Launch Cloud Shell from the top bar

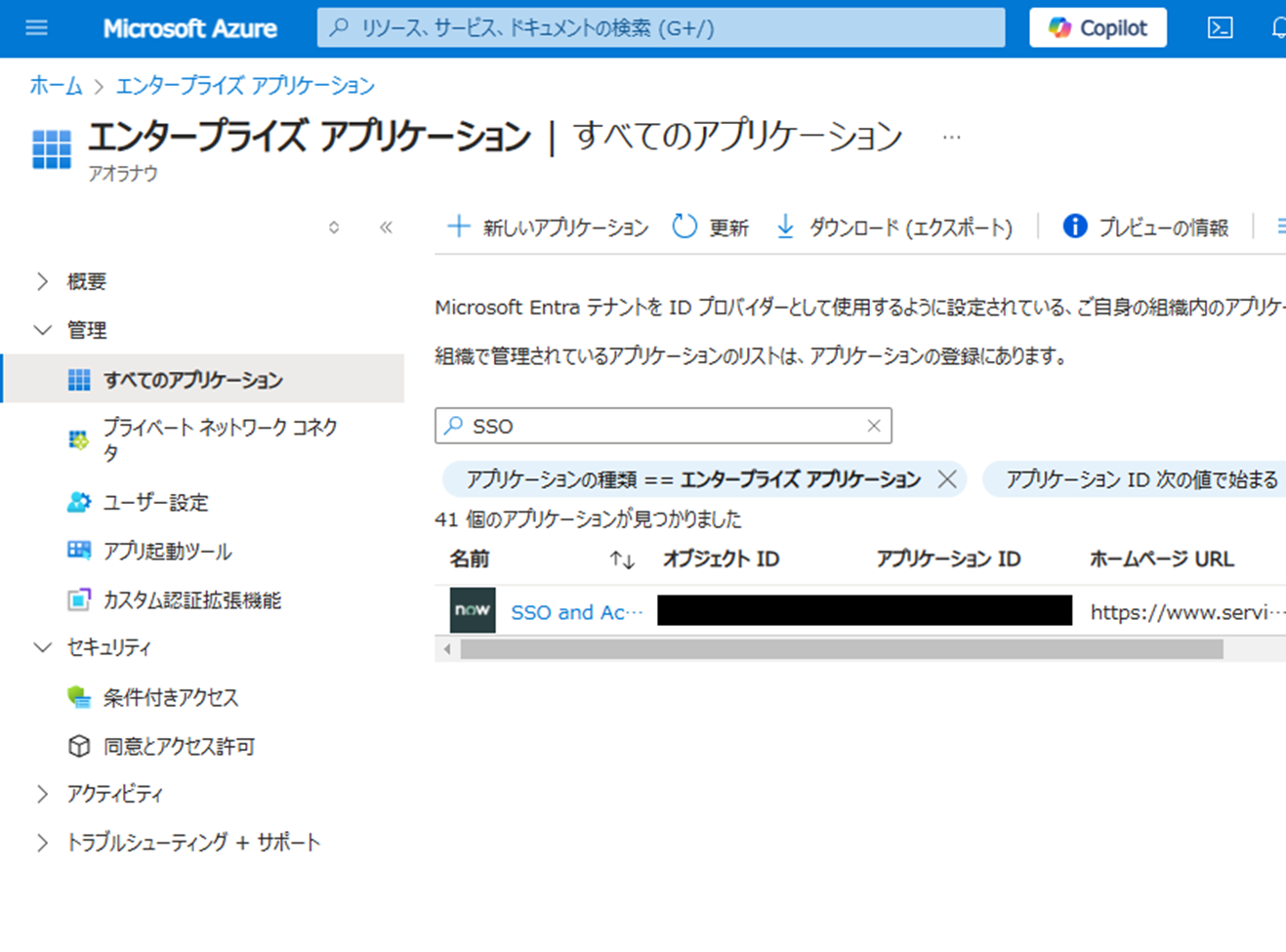tap(1221, 28)
